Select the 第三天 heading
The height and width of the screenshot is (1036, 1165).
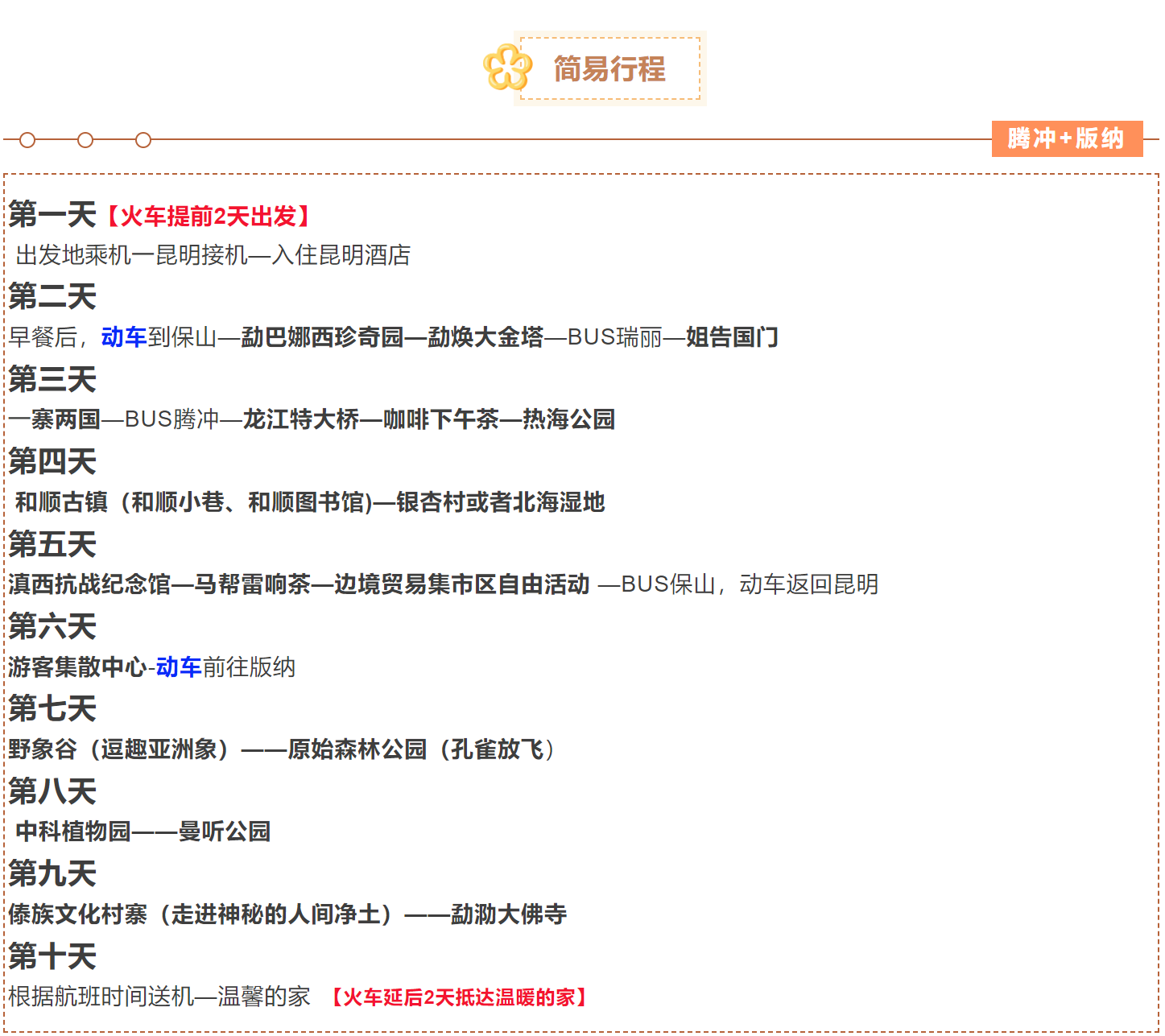pyautogui.click(x=52, y=379)
